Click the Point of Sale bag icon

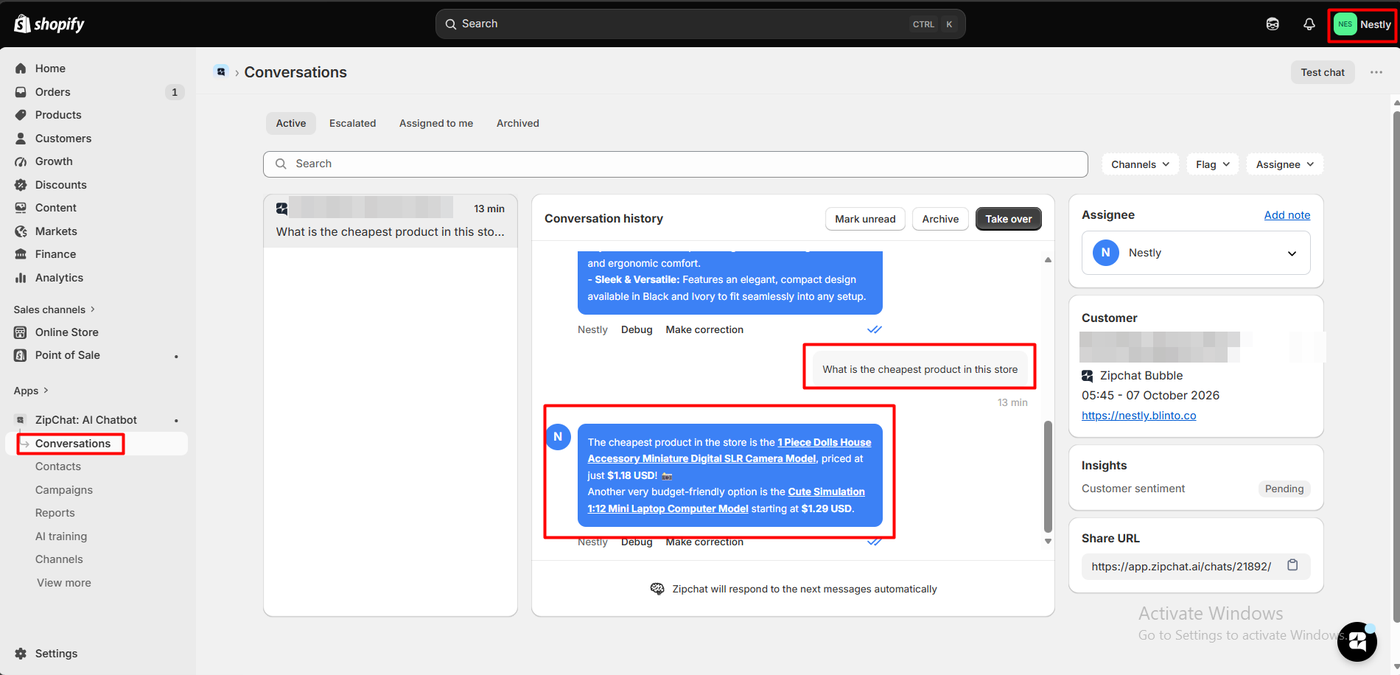click(20, 355)
